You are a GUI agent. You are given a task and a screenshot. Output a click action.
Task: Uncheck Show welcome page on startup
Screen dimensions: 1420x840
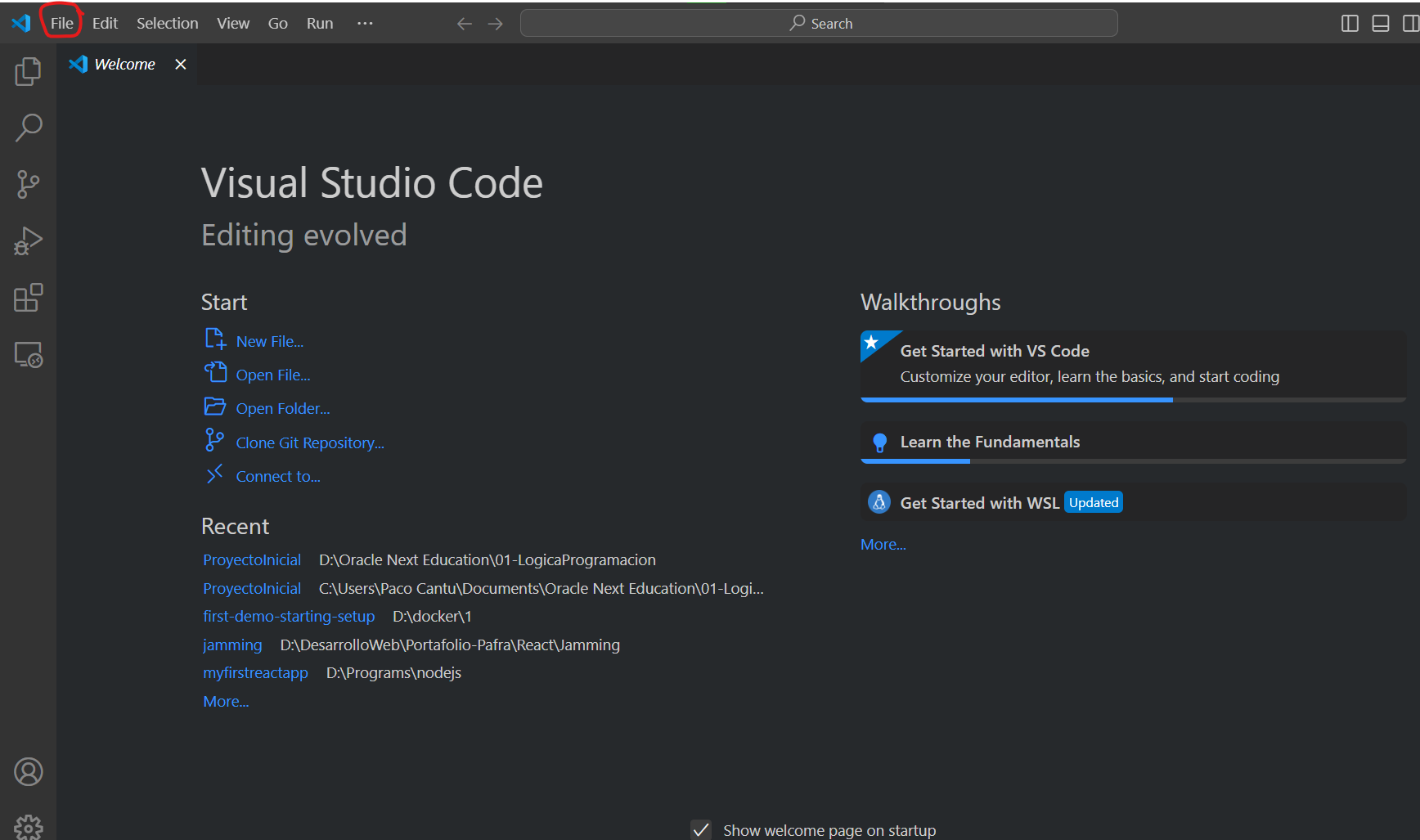(x=701, y=829)
